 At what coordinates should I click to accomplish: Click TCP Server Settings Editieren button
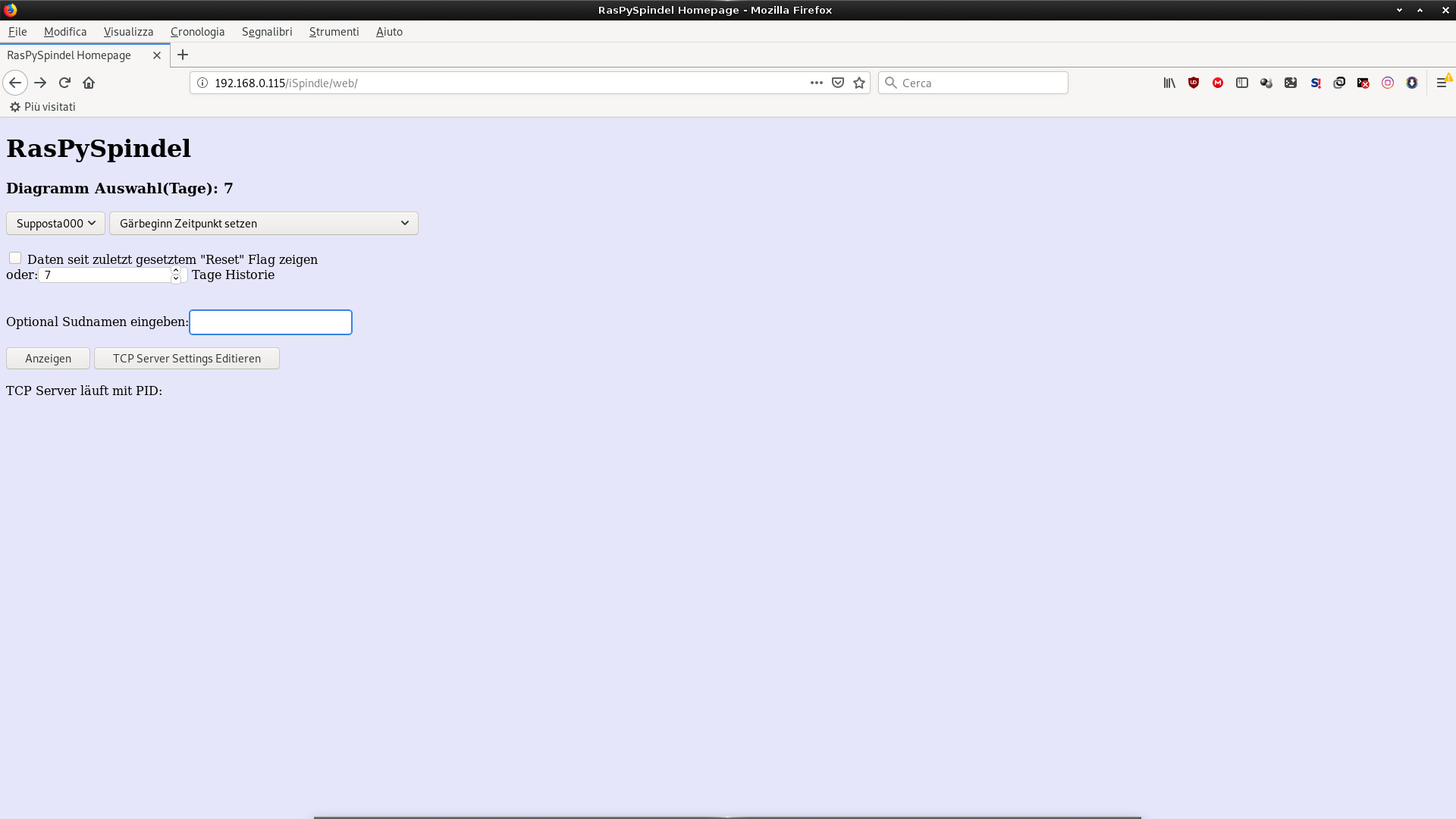pos(187,358)
